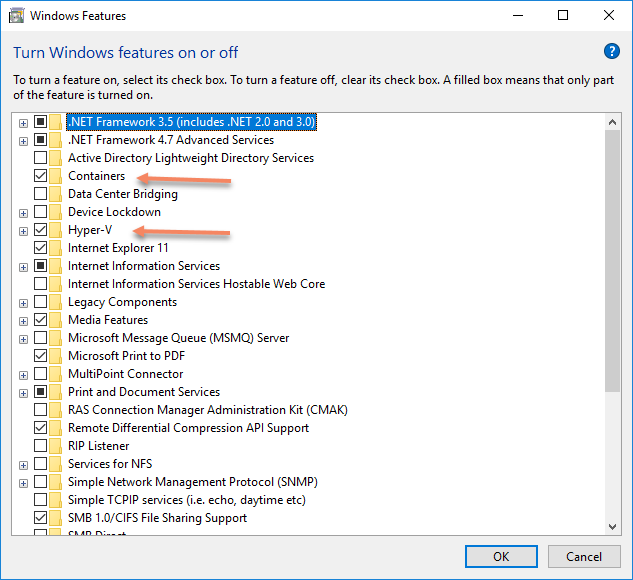Select .NET Framework 4.7 Advanced Services label
633x580 pixels.
tap(171, 140)
